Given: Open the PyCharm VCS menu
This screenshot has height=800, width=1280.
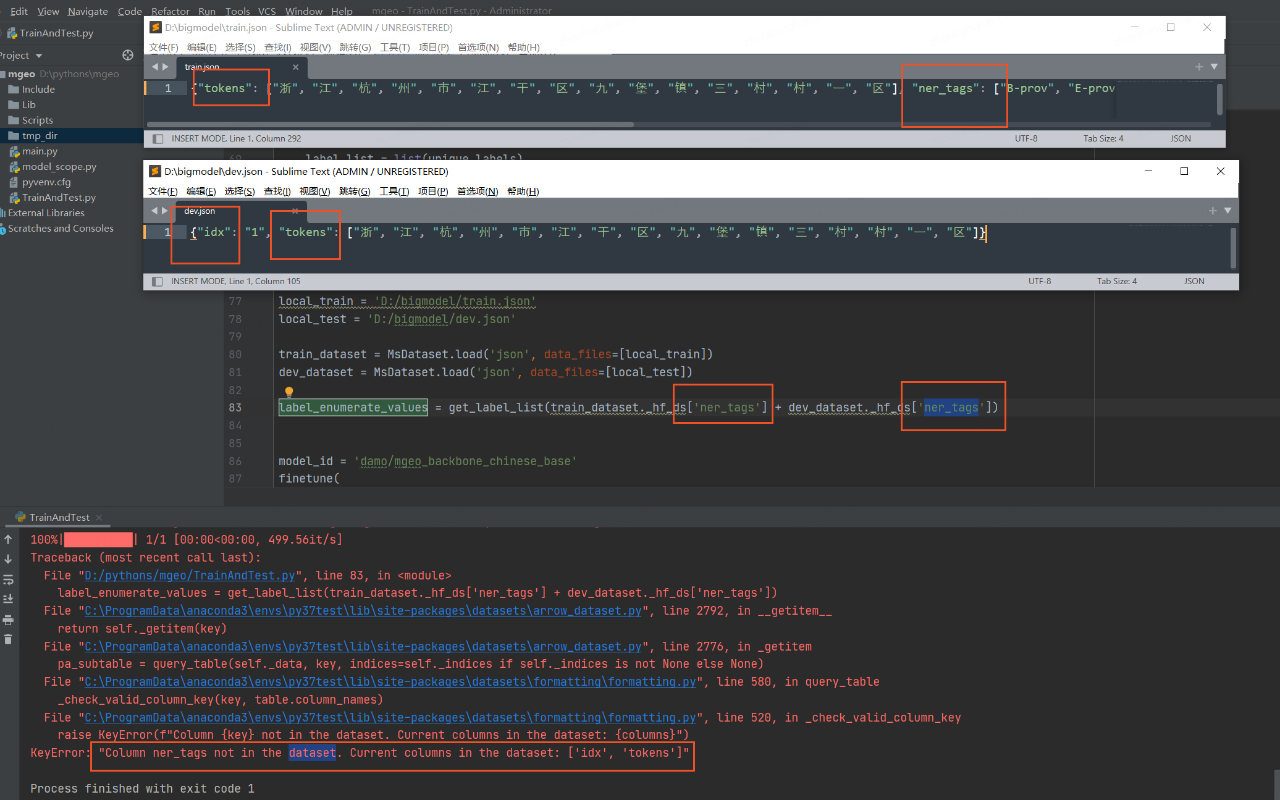Looking at the screenshot, I should click(x=267, y=11).
